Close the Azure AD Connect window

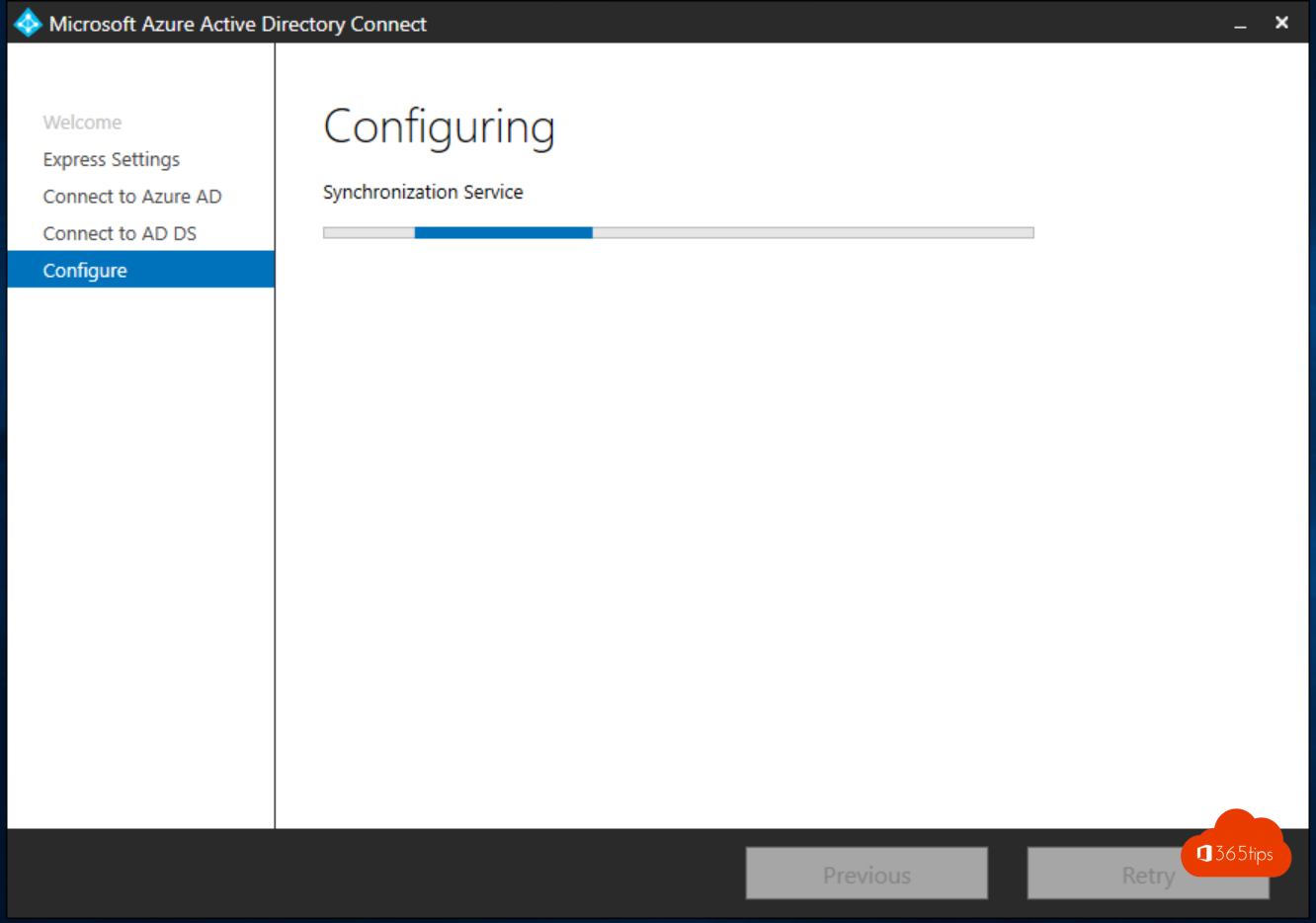pyautogui.click(x=1281, y=23)
